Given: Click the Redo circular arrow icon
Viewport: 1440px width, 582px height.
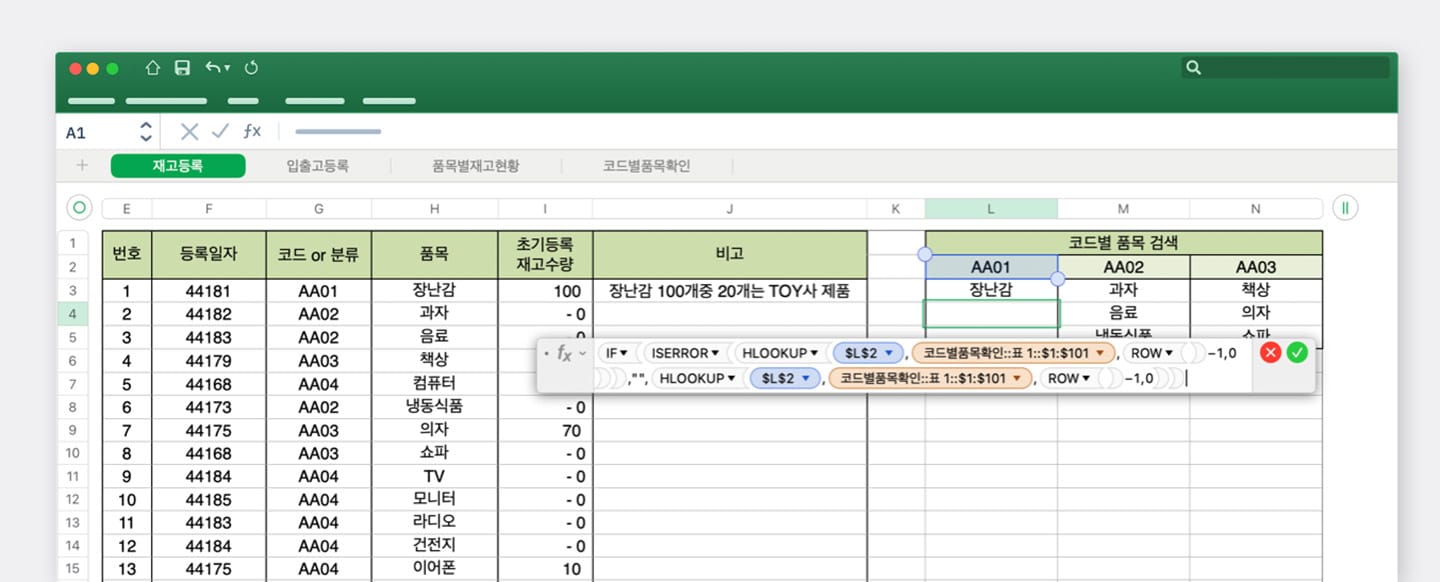Looking at the screenshot, I should [251, 68].
